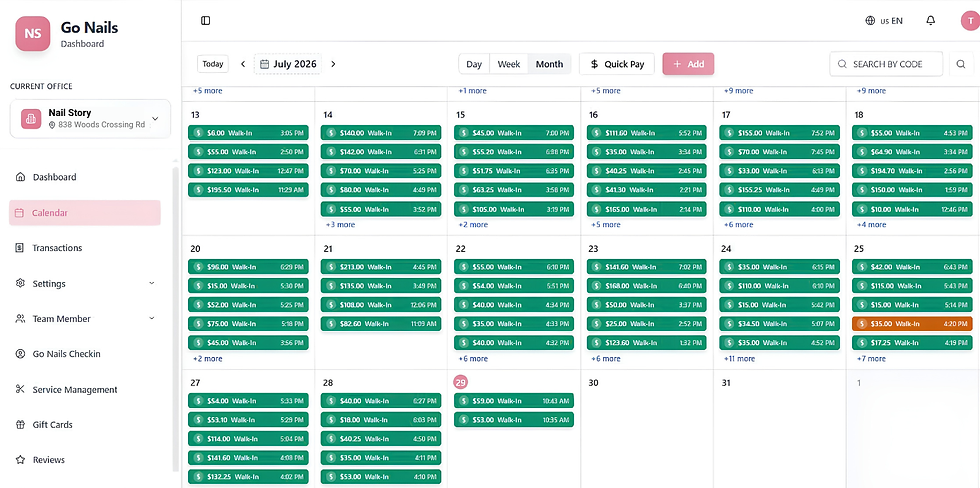Open $82.60 Walk-In at 11:09 AM
Viewport: 980px width, 488px height.
[x=381, y=324]
